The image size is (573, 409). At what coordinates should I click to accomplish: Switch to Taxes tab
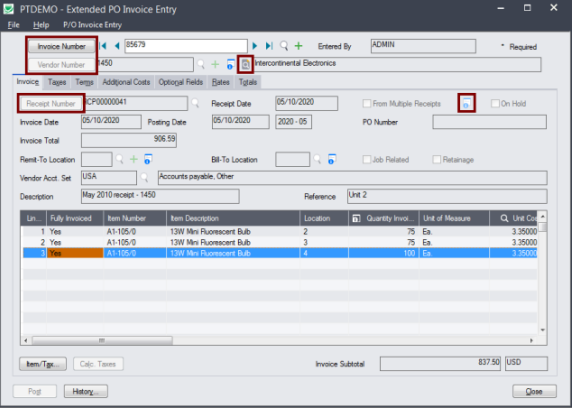57,82
